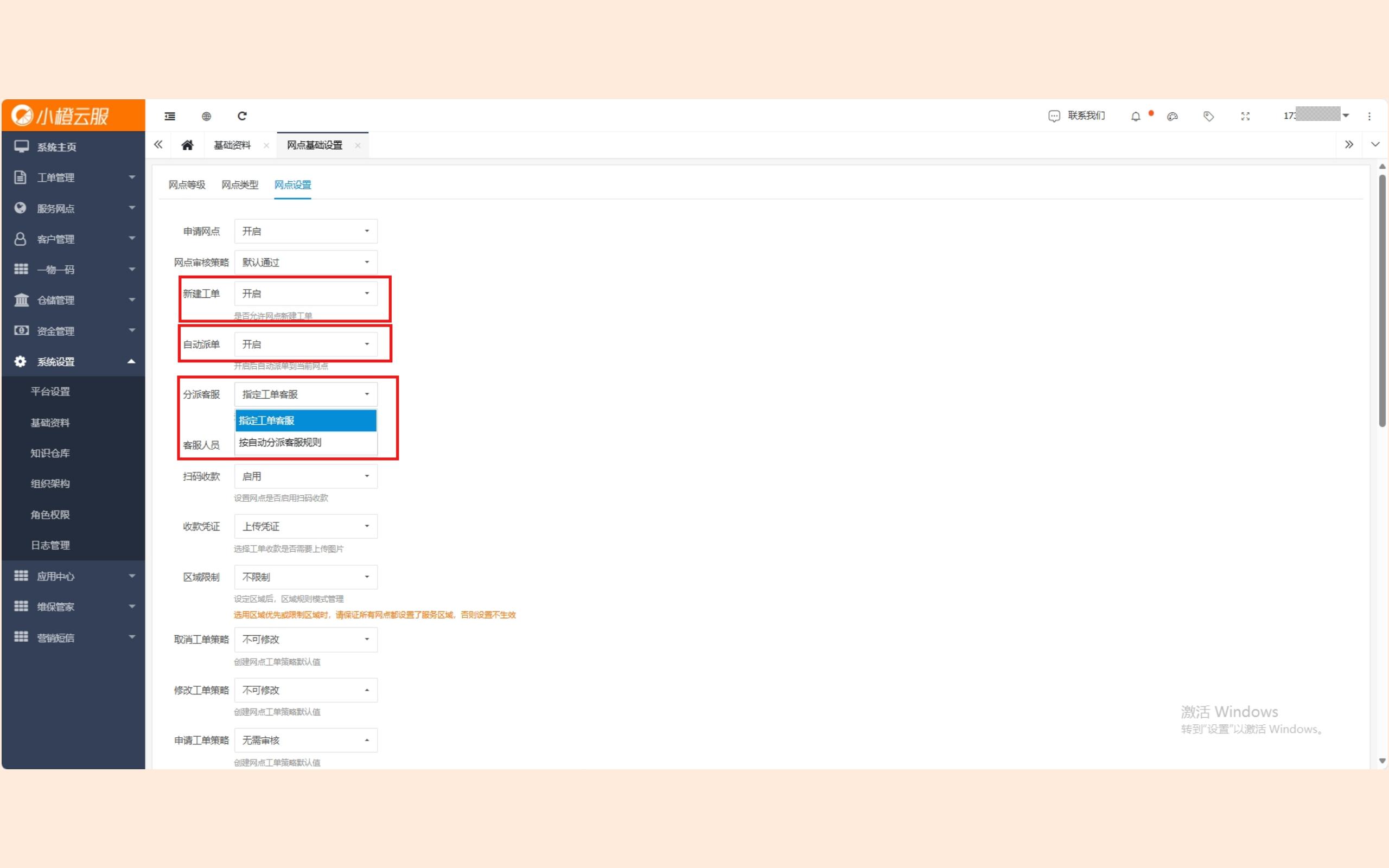The width and height of the screenshot is (1389, 868).
Task: Open the 修改工单策略 dropdown
Action: coord(306,690)
